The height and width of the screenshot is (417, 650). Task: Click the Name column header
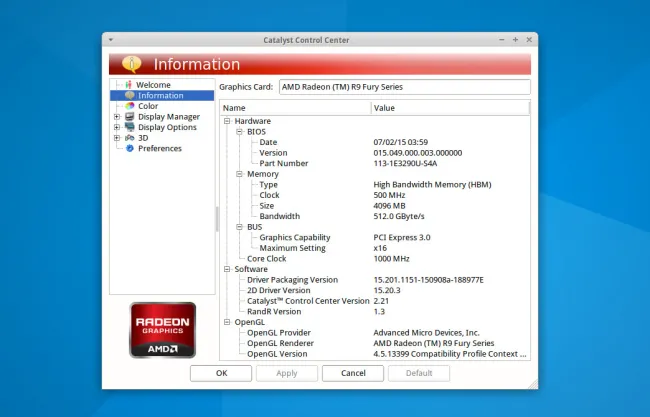[295, 108]
